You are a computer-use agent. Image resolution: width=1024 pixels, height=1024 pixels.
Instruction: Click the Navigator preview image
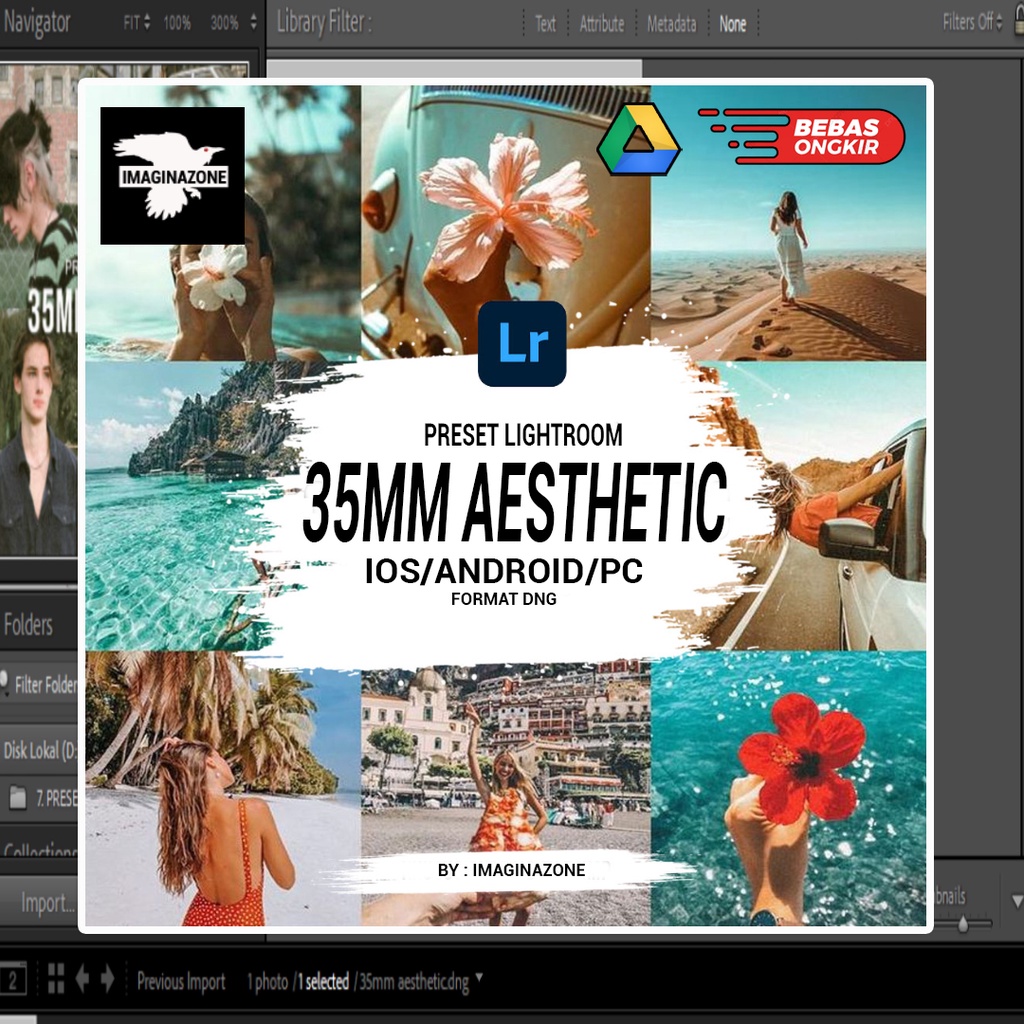(x=39, y=310)
